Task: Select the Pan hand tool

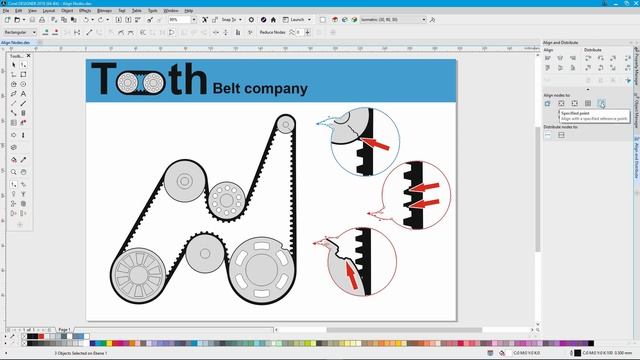Action: (23, 172)
